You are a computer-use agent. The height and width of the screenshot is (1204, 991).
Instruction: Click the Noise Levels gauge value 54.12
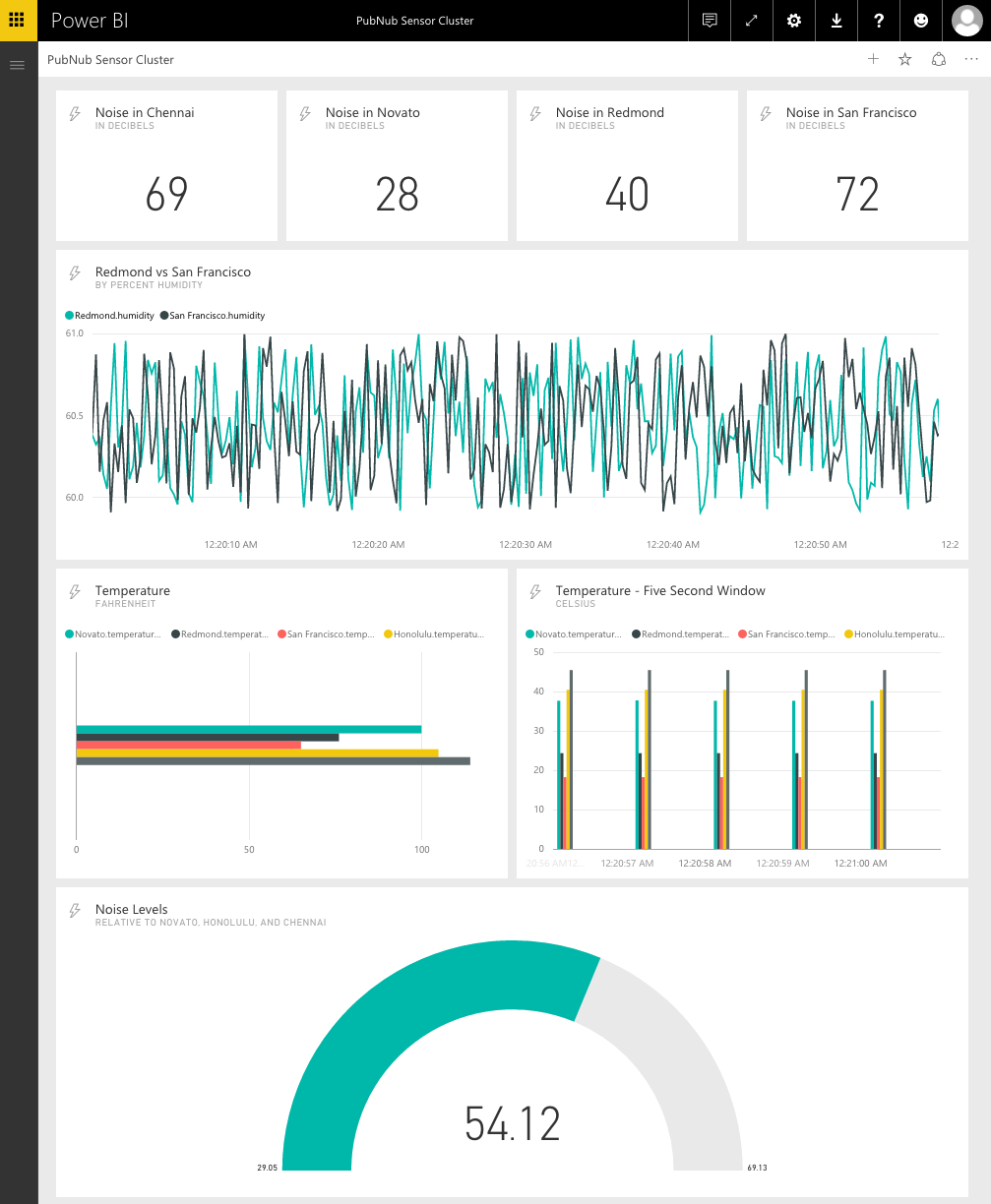(x=512, y=1123)
